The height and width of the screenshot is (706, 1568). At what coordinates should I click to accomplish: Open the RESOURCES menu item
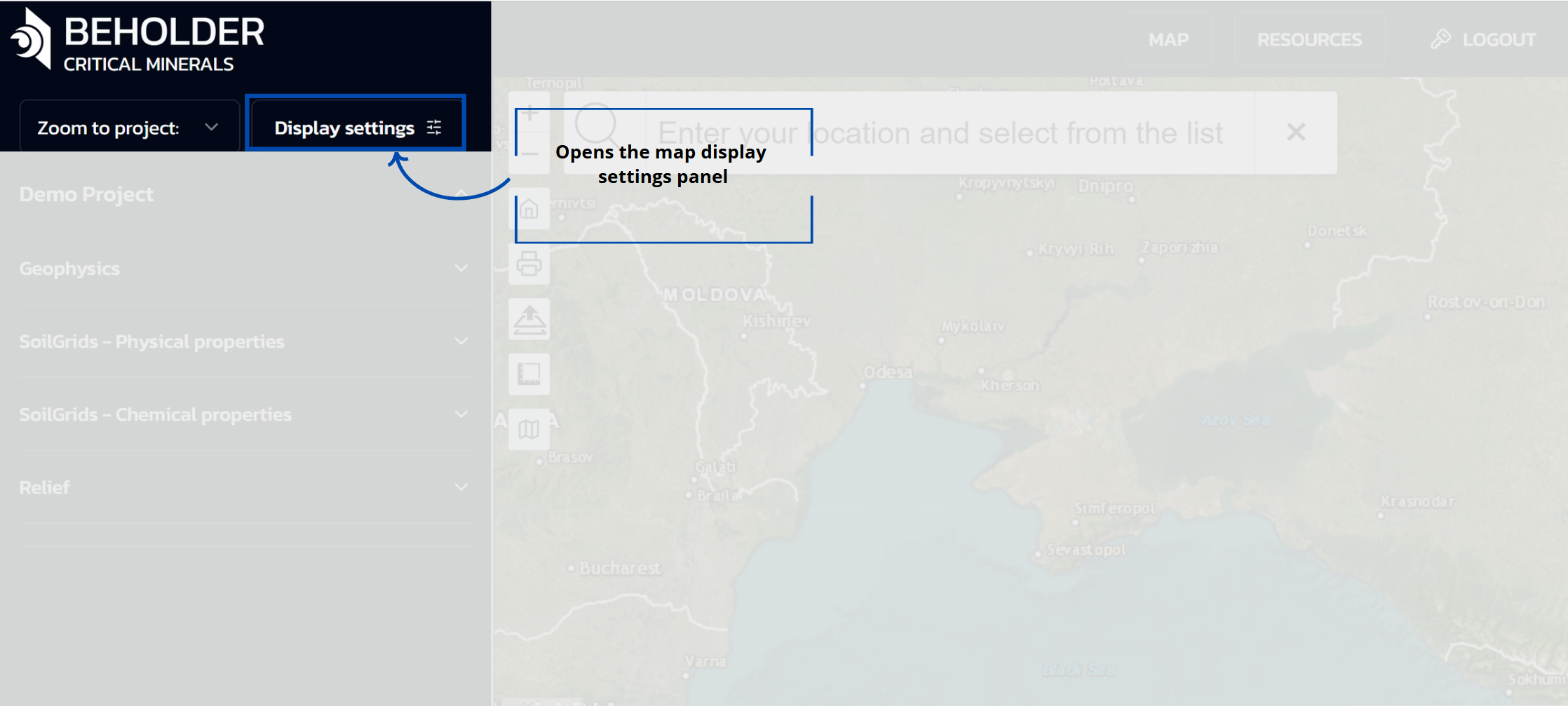coord(1309,39)
